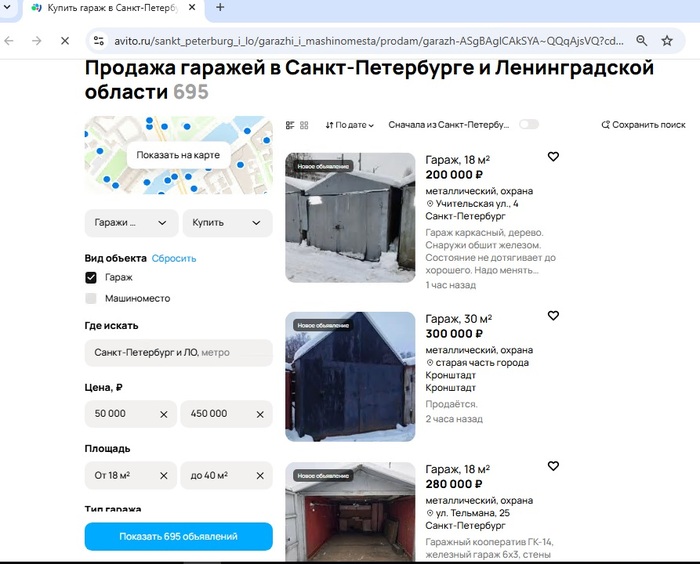This screenshot has height=564, width=700.
Task: Open the Гаражи category dropdown
Action: (x=131, y=223)
